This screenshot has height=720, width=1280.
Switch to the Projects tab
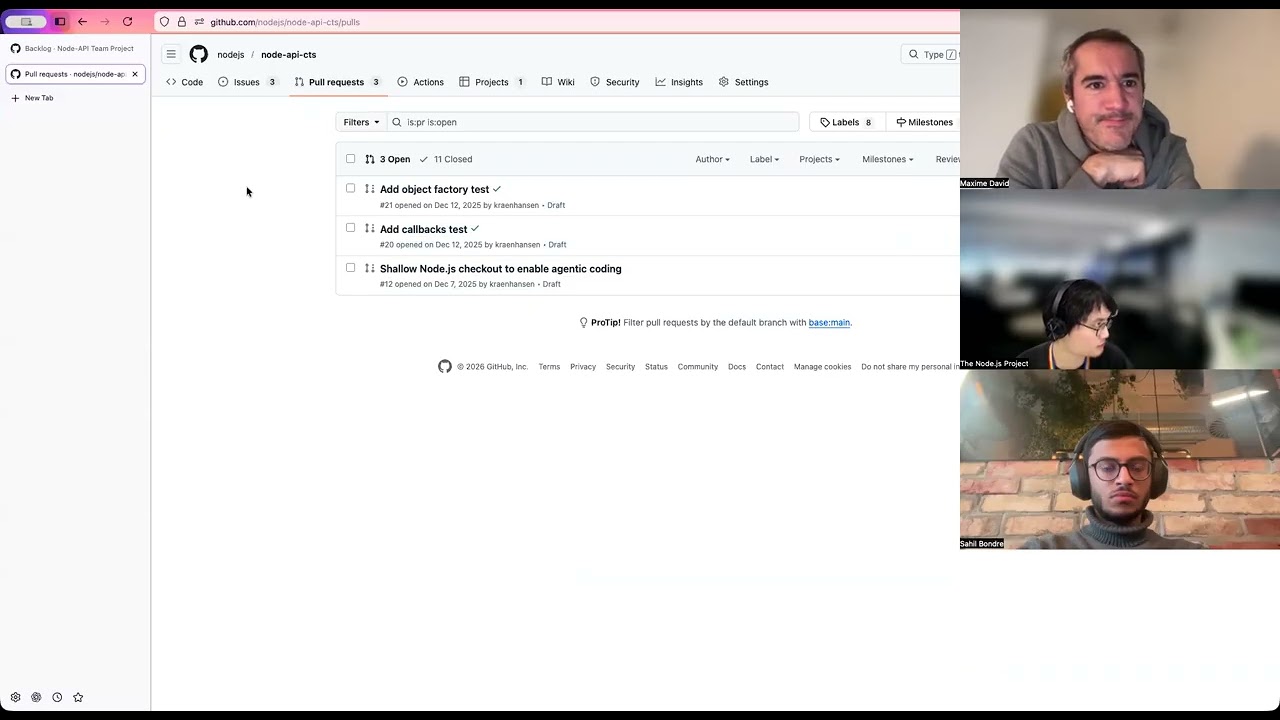tap(492, 82)
